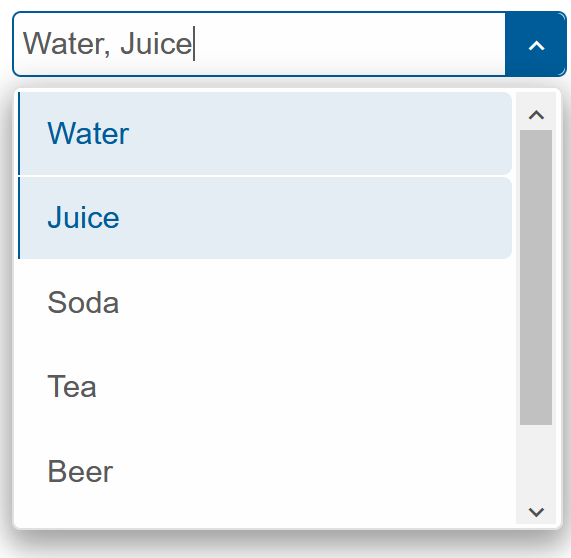Viewport: 571px width, 558px height.
Task: Click blank space right of Soda in its row
Action: [313, 302]
